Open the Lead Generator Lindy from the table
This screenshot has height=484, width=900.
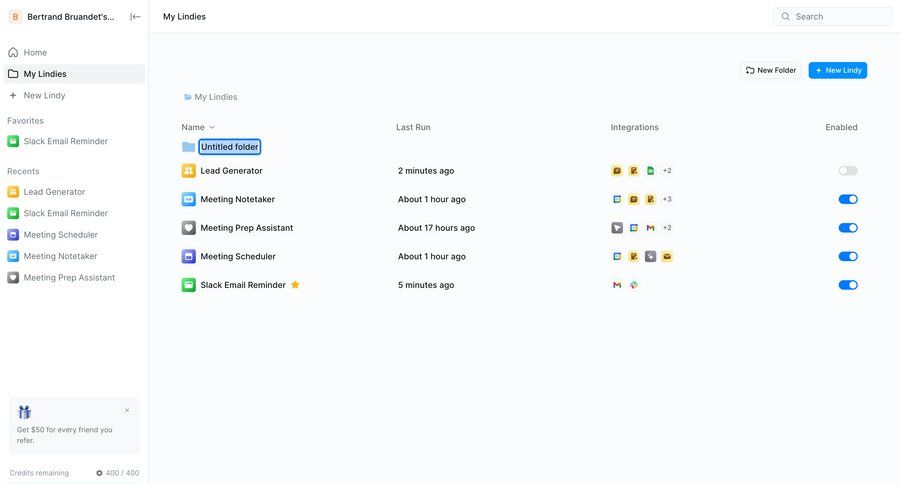coord(231,171)
